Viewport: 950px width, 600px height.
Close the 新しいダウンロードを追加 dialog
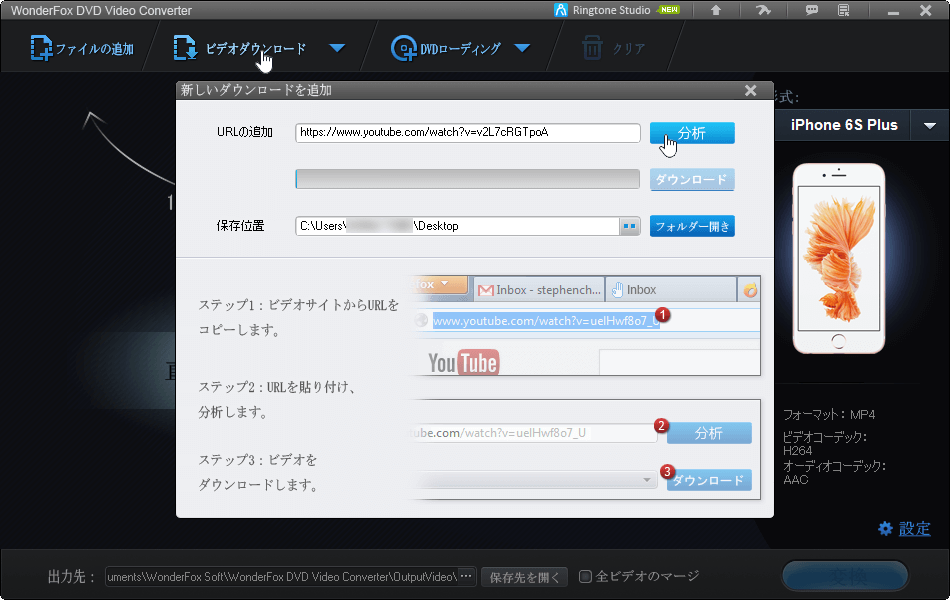coord(751,90)
